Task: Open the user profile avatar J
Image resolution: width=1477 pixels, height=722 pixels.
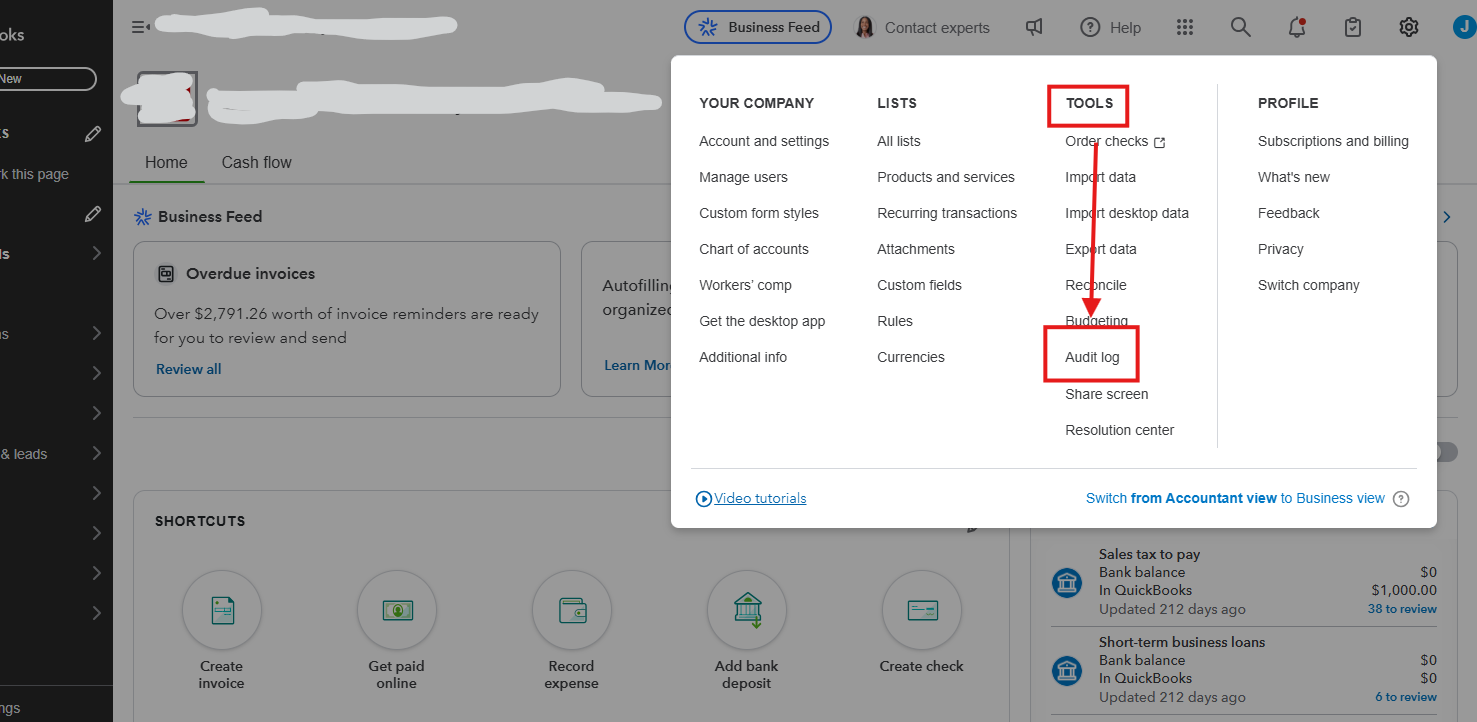Action: pos(1464,28)
